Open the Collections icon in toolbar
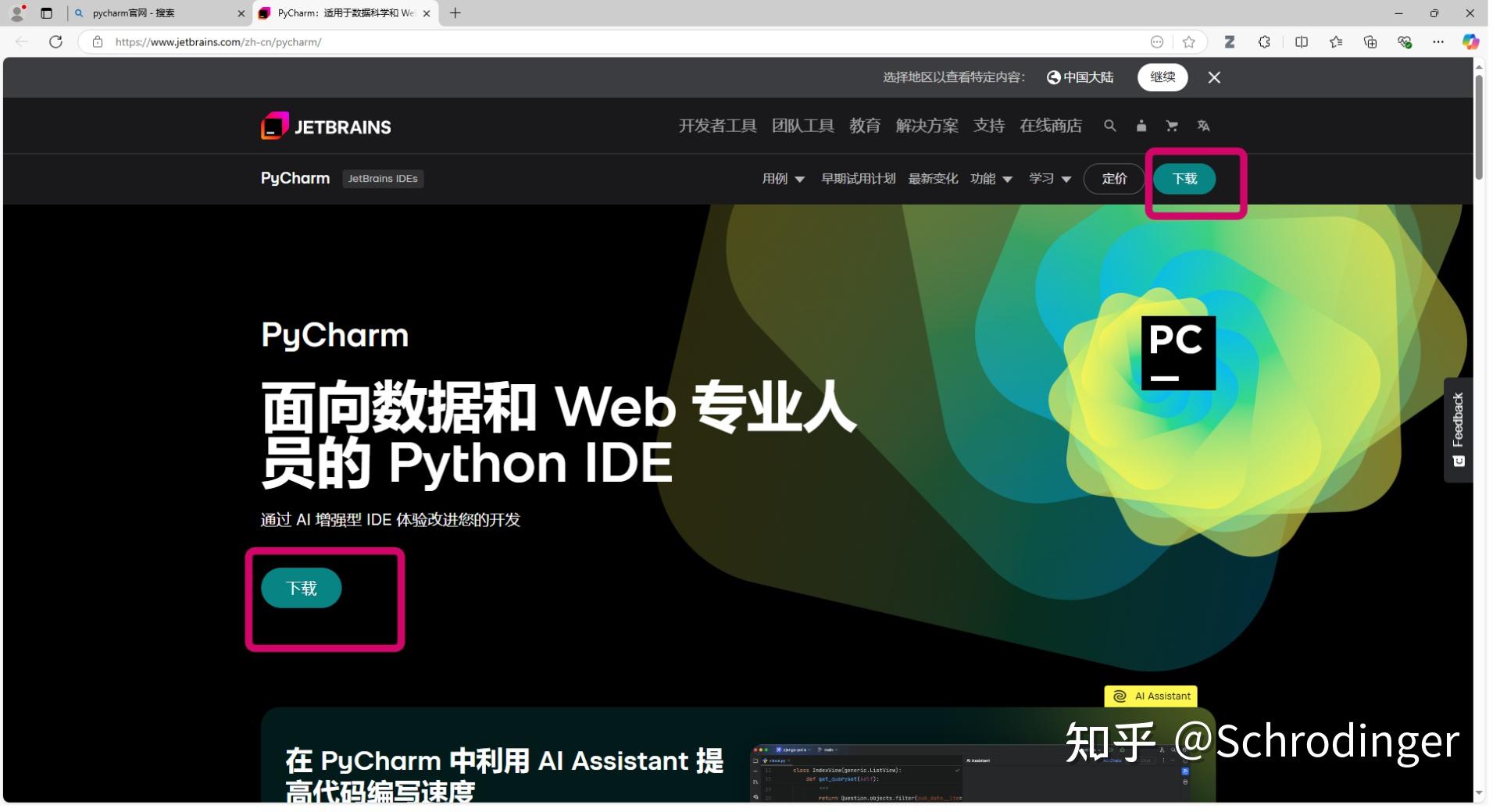The width and height of the screenshot is (1500, 812). tap(1370, 41)
